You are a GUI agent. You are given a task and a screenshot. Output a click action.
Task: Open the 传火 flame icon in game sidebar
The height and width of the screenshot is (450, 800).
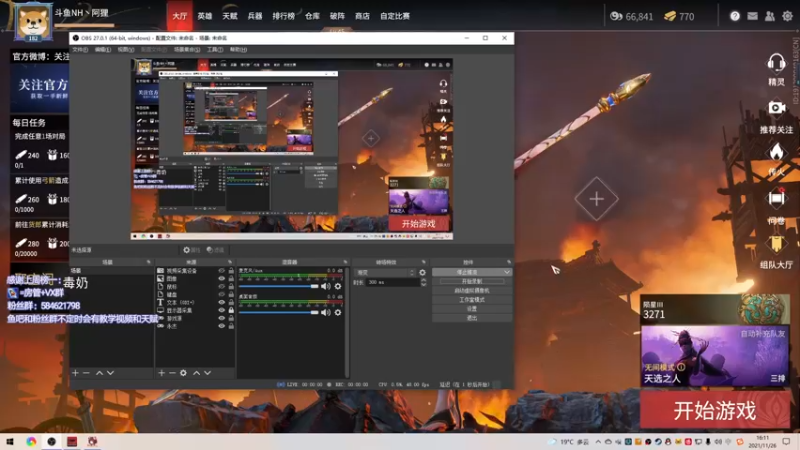(776, 152)
